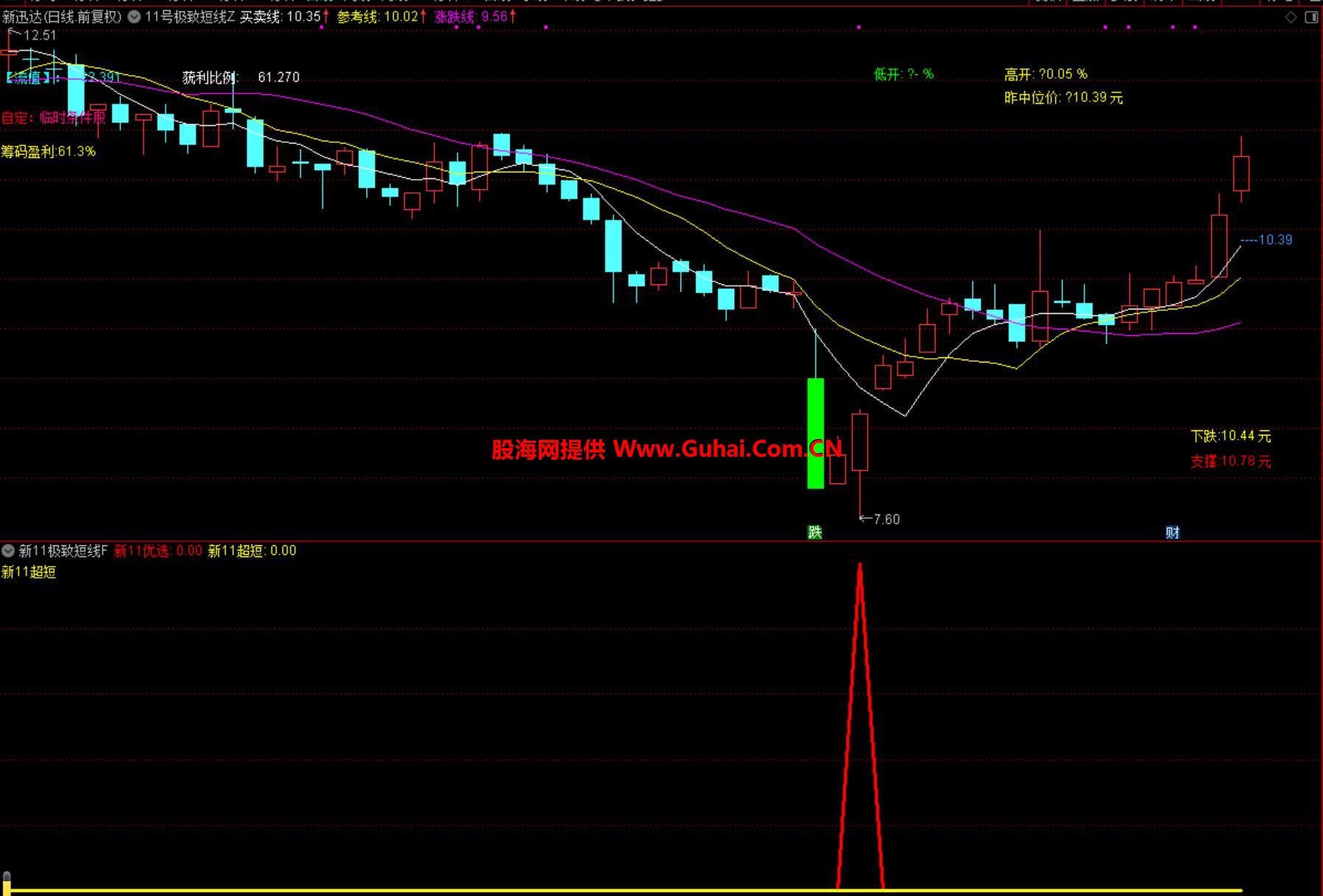This screenshot has height=896, width=1323.
Task: Select the 11号极致短线Z indicator name
Action: 189,16
